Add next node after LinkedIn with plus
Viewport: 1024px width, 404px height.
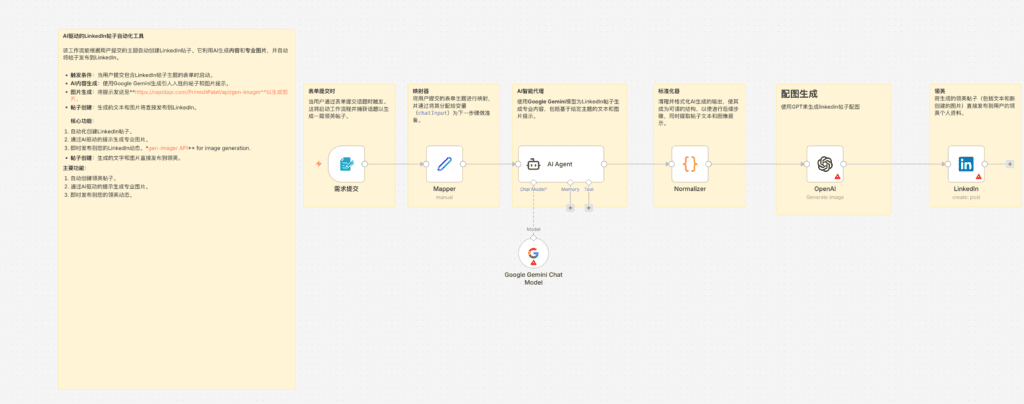(1009, 163)
